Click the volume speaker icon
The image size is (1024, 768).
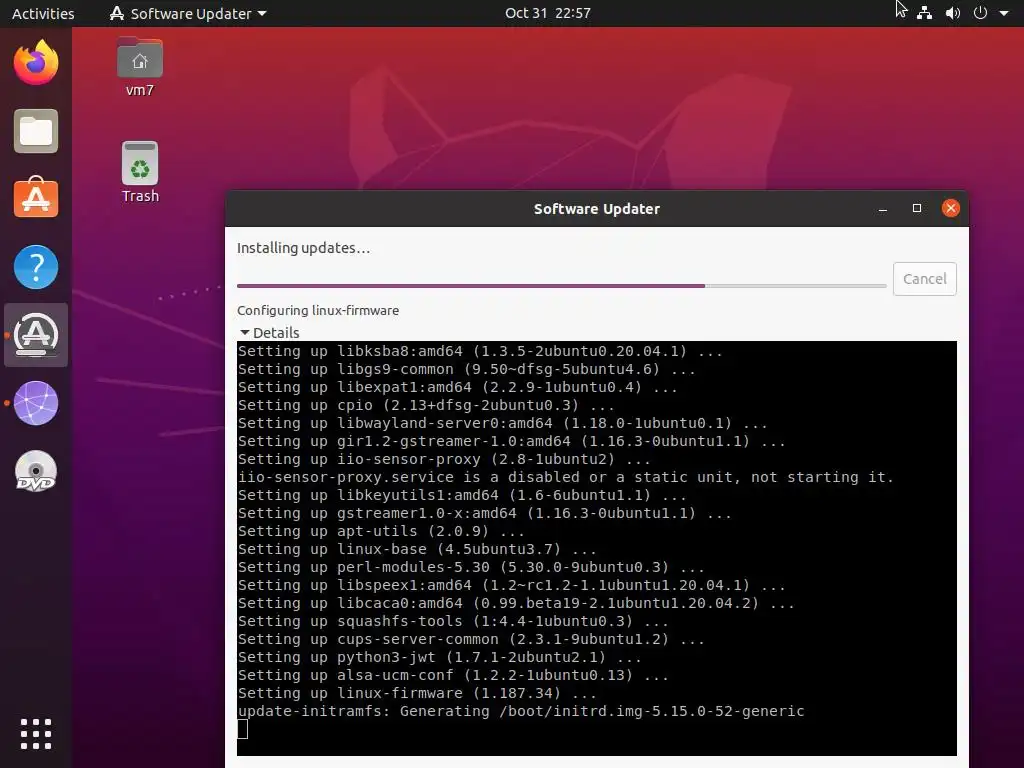(x=953, y=13)
